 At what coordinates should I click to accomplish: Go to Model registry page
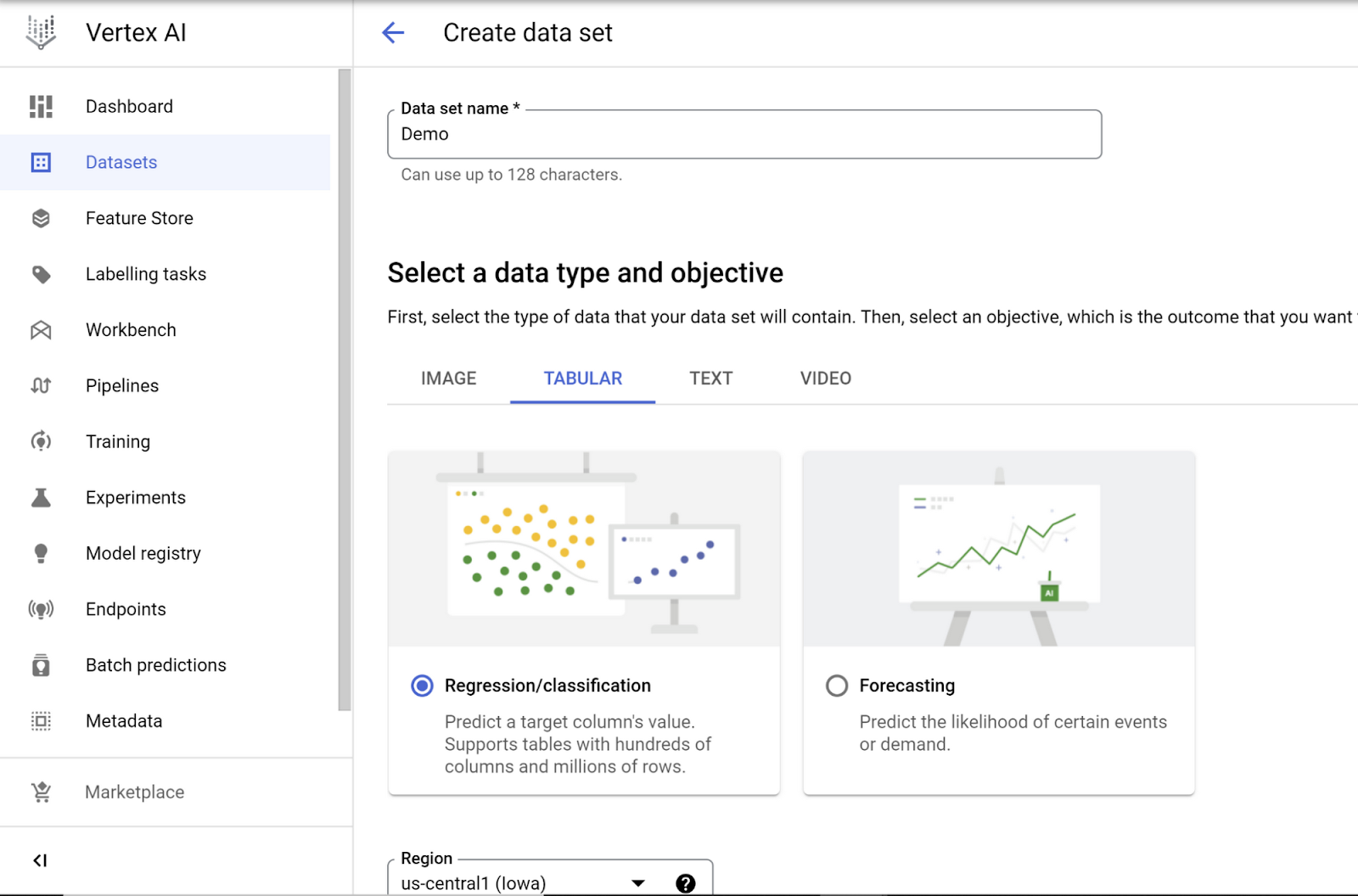[x=143, y=553]
